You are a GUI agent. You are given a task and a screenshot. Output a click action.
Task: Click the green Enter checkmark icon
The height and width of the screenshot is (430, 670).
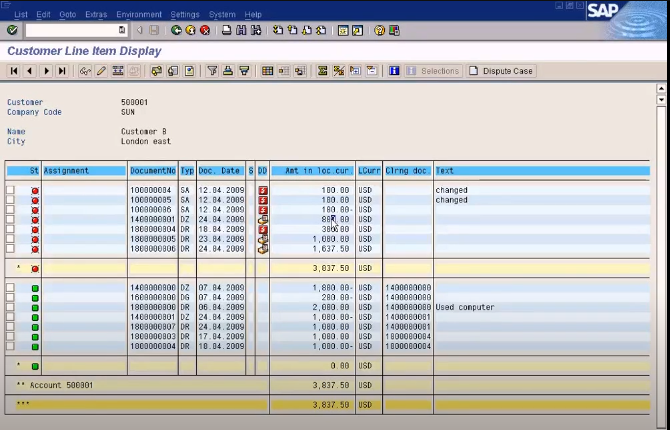click(x=12, y=30)
